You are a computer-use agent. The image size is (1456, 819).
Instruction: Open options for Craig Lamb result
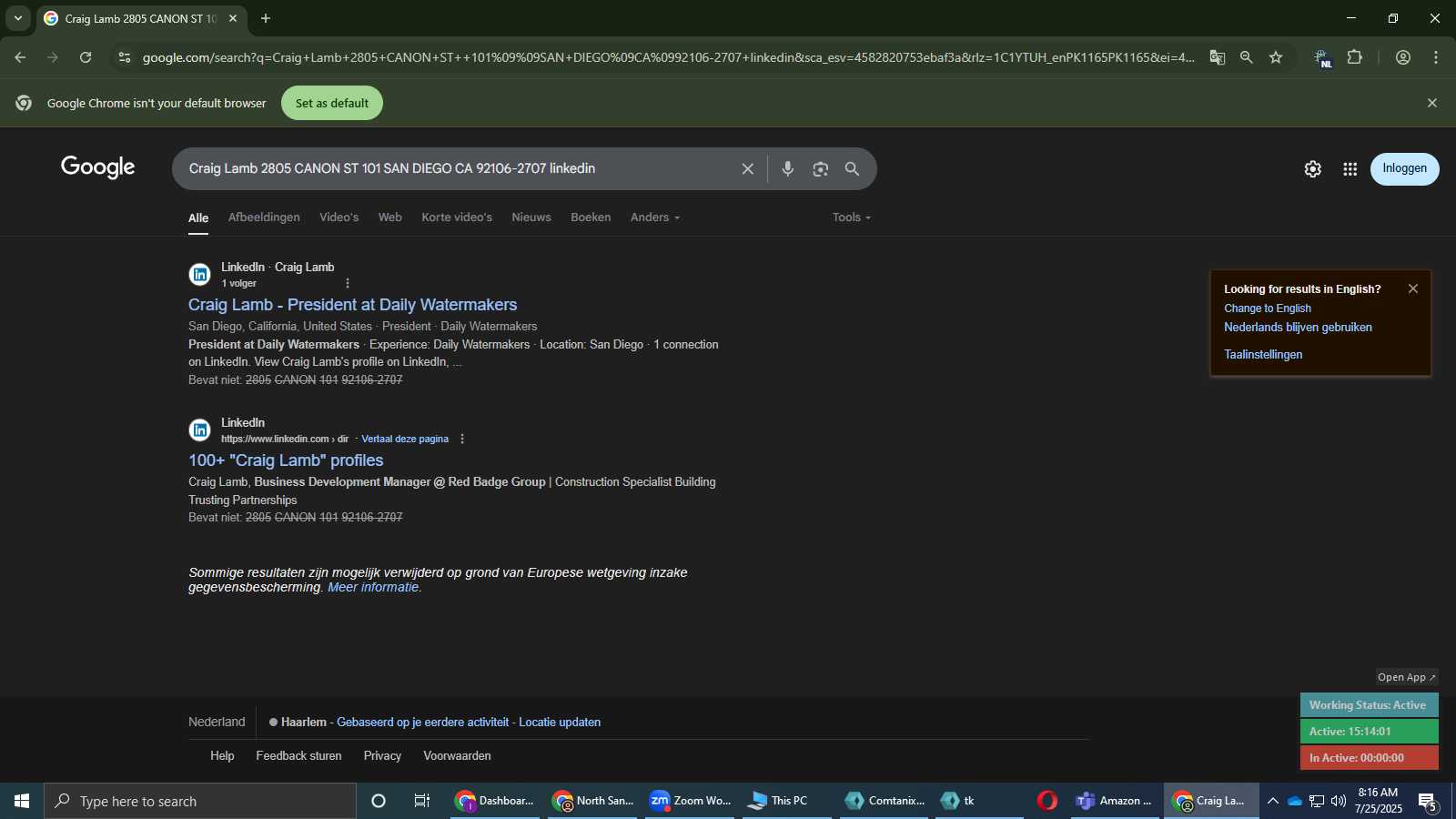click(348, 283)
